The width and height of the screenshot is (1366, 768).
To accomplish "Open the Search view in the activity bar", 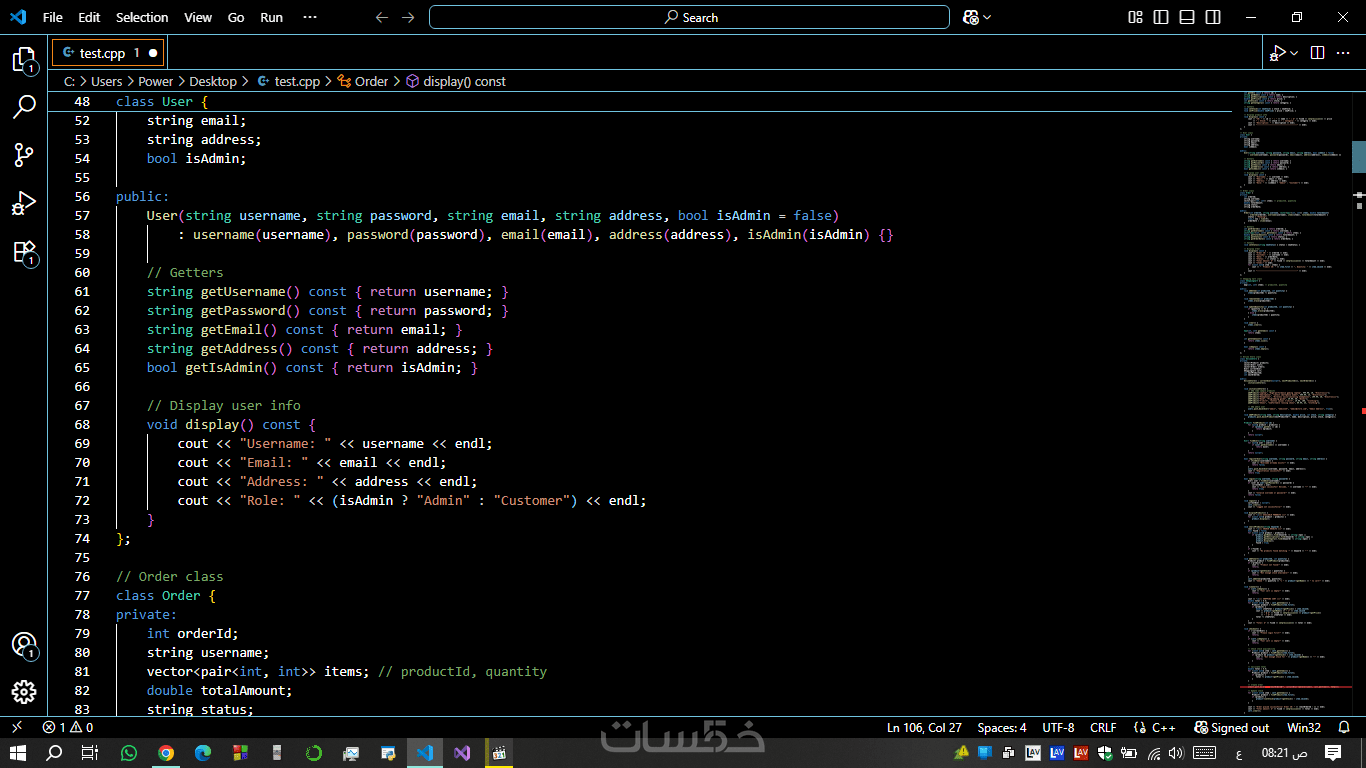I will 24,107.
